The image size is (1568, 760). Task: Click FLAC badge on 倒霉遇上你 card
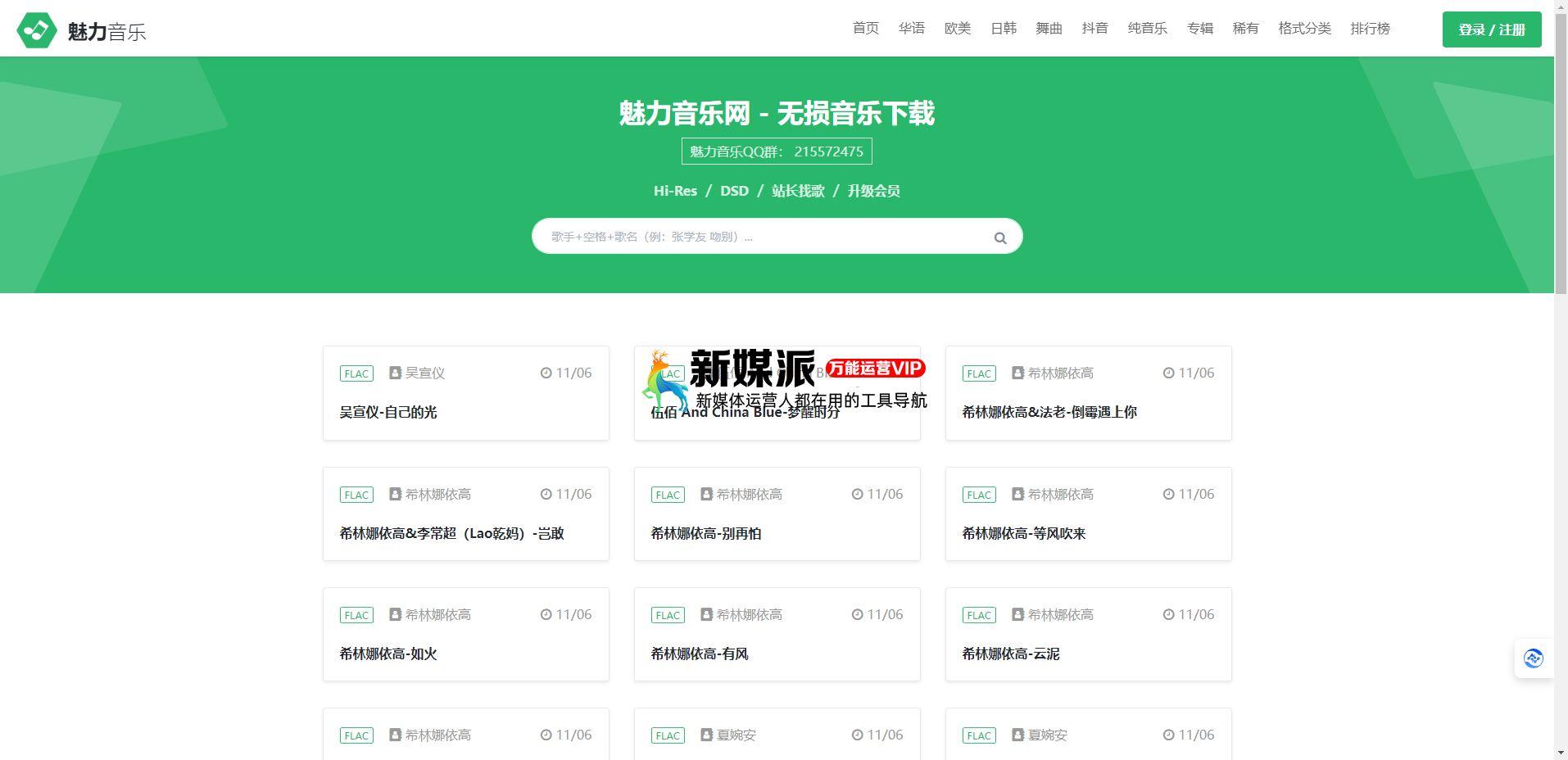pyautogui.click(x=979, y=373)
